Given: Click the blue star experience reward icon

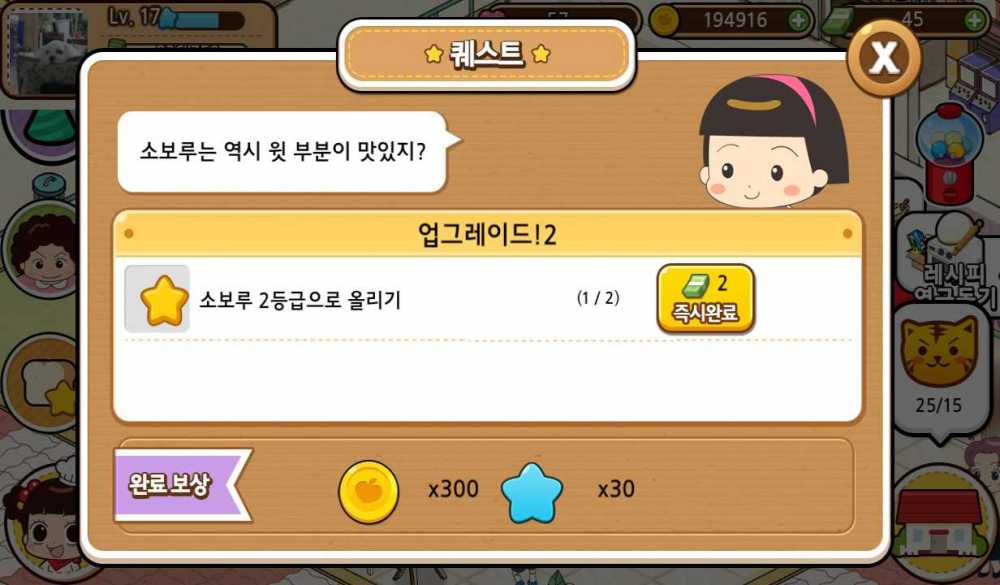Looking at the screenshot, I should pos(532,492).
